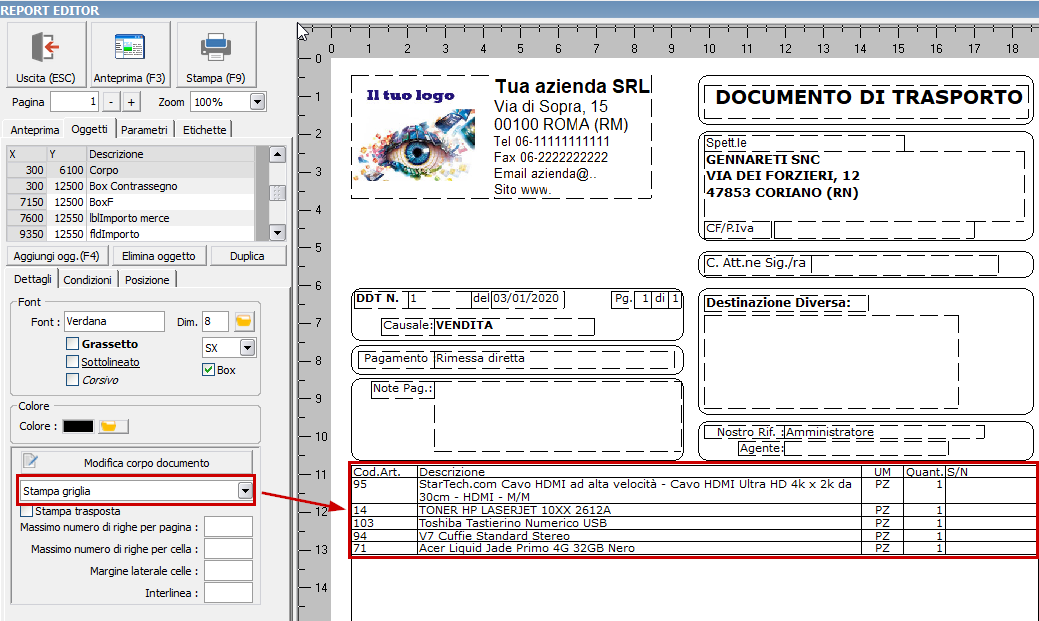Click the Dim. font size field
1039x621 pixels.
(x=215, y=321)
